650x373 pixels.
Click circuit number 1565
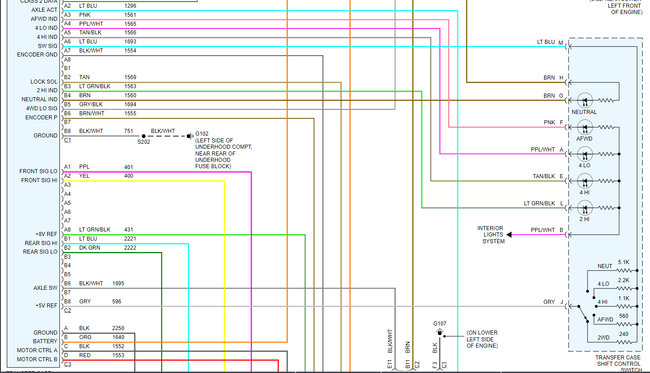click(130, 24)
